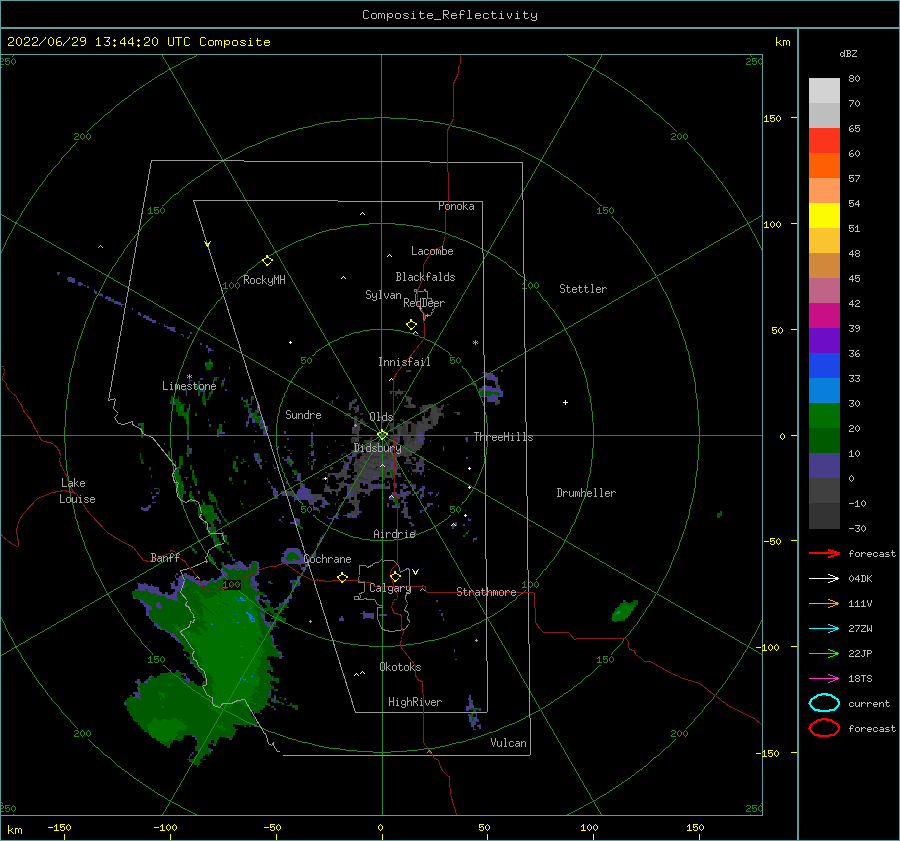Click the yellow diamond marker beside RockyMH
Image resolution: width=900 pixels, height=841 pixels.
tap(267, 261)
